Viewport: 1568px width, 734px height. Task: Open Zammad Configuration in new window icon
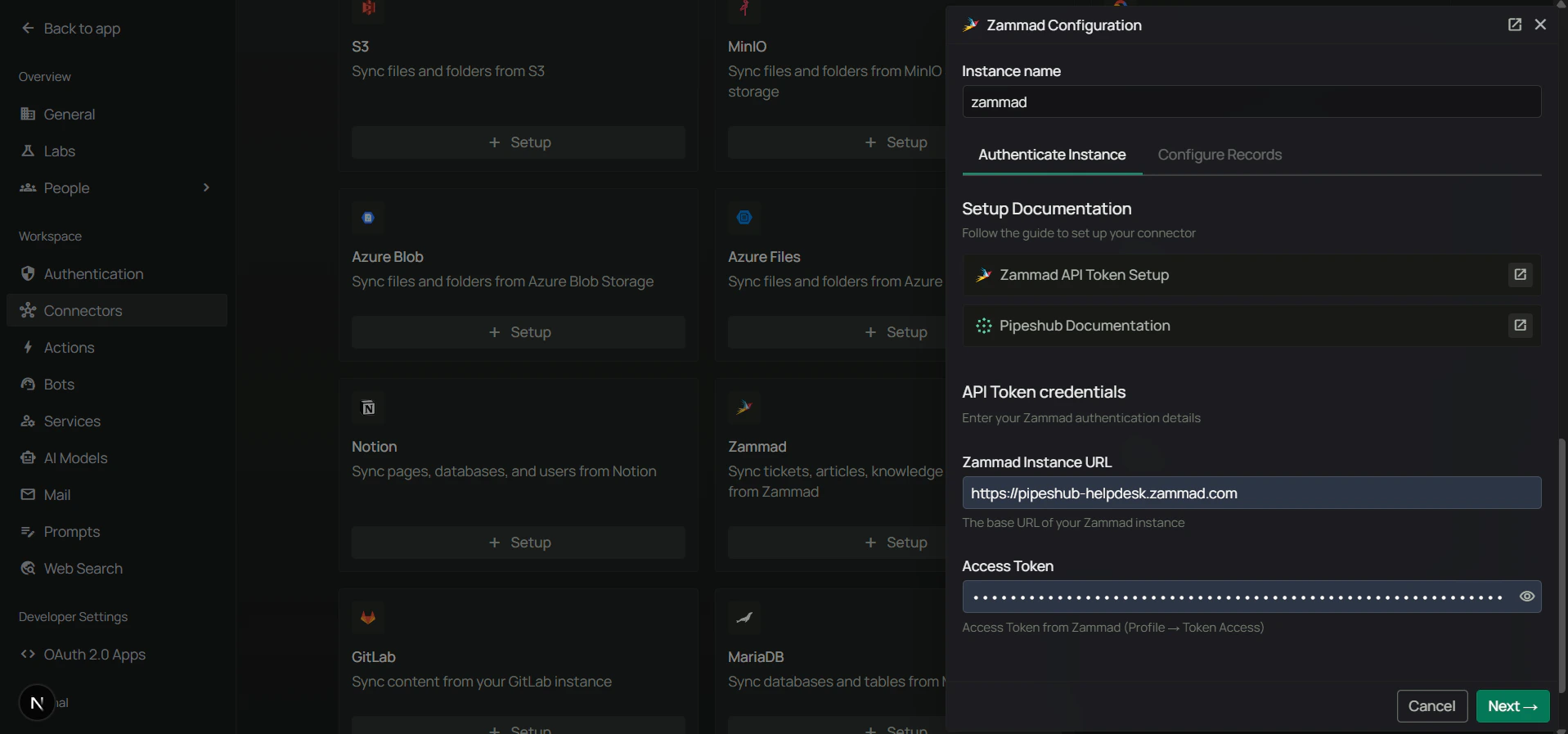[1515, 25]
